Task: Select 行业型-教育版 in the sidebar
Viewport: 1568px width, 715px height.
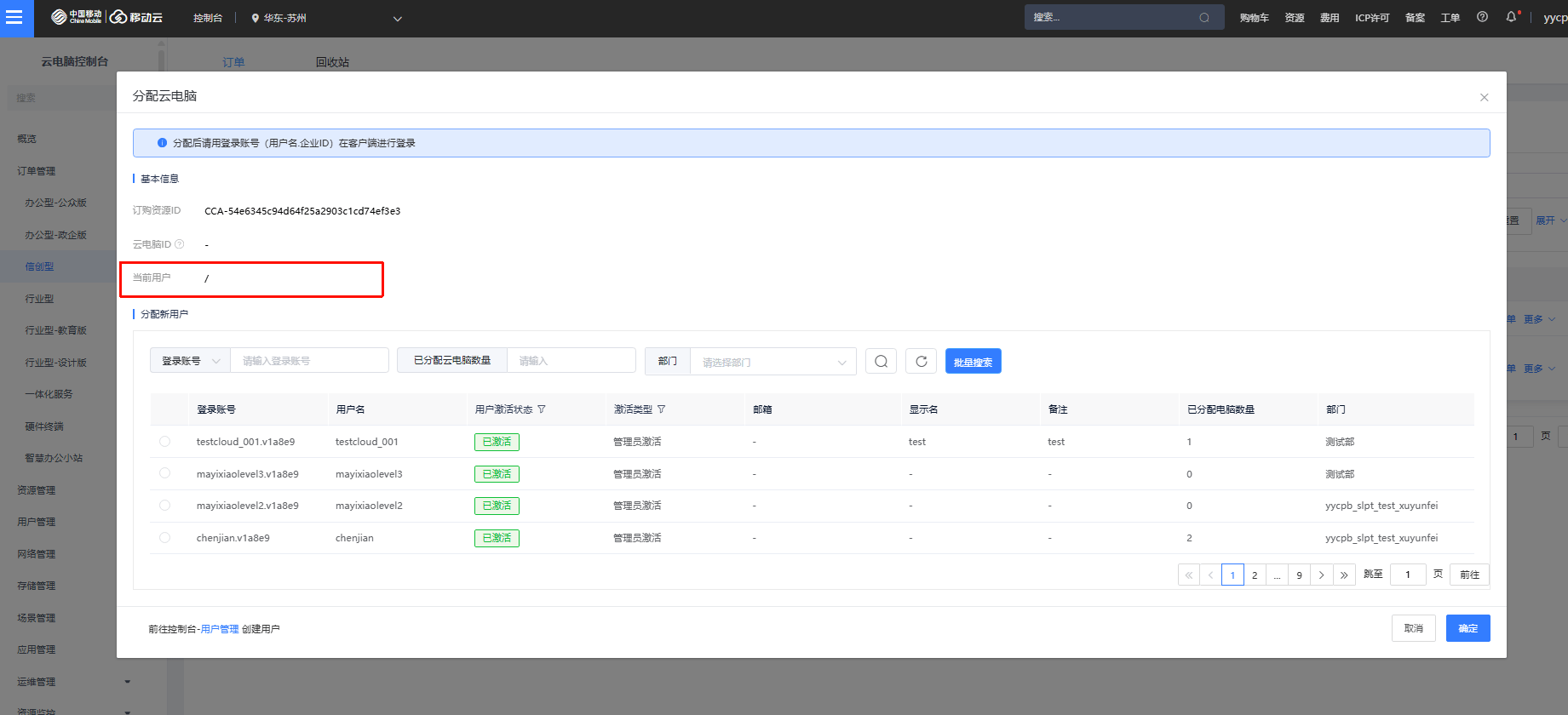Action: coord(56,330)
